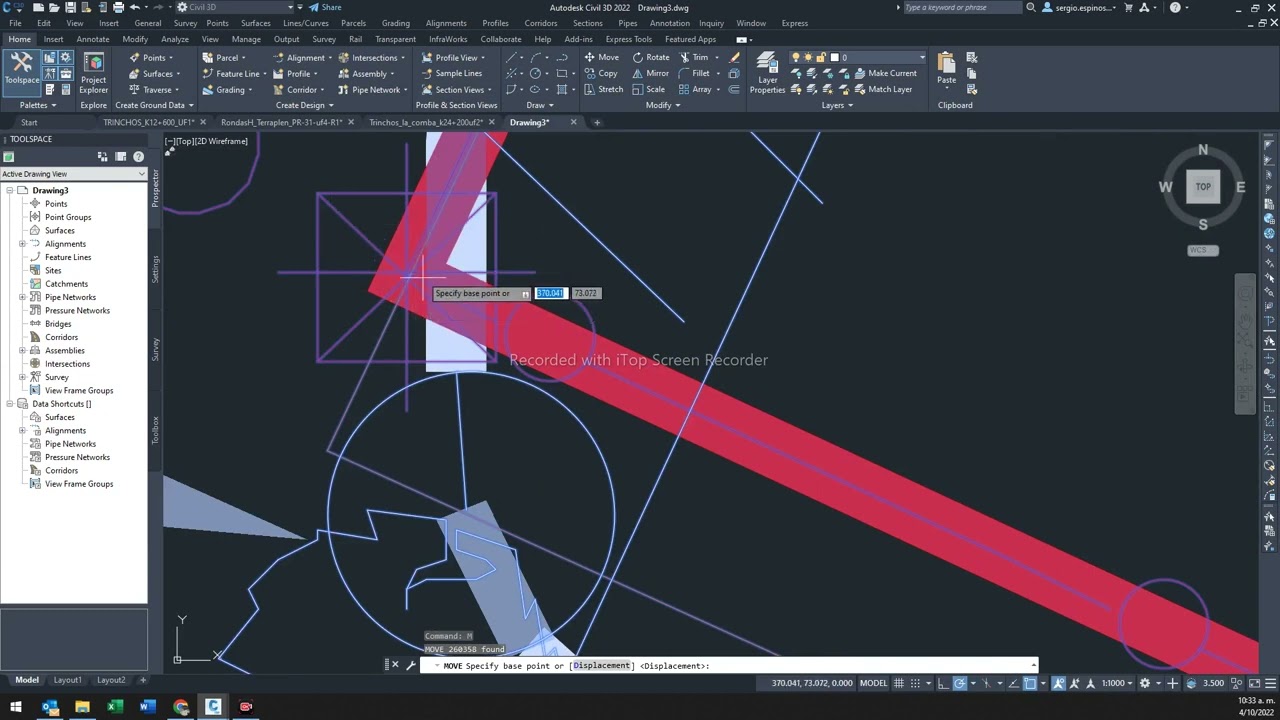Click the Sample Lines tool
The width and height of the screenshot is (1280, 720).
point(451,73)
